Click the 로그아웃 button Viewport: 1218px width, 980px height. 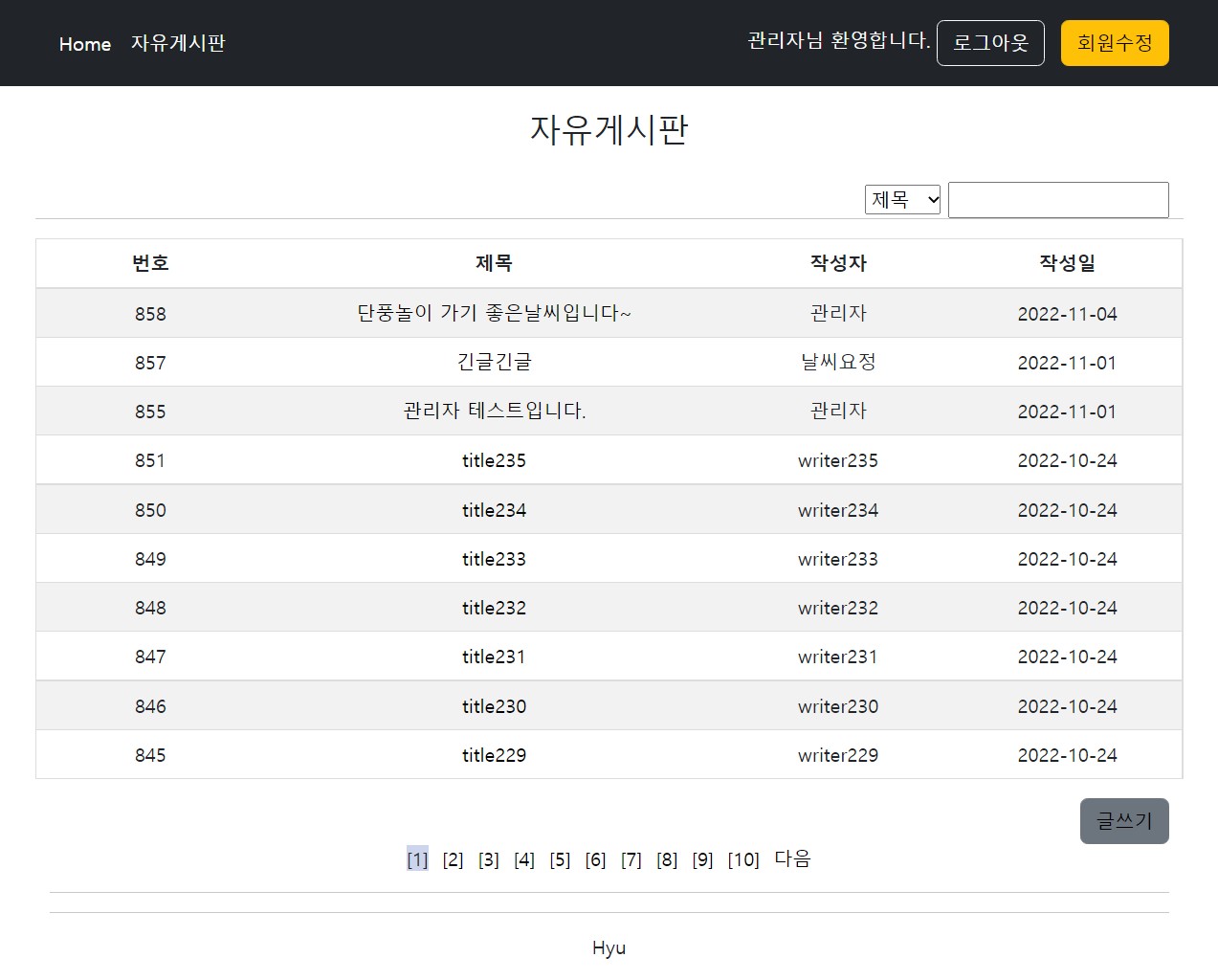990,43
